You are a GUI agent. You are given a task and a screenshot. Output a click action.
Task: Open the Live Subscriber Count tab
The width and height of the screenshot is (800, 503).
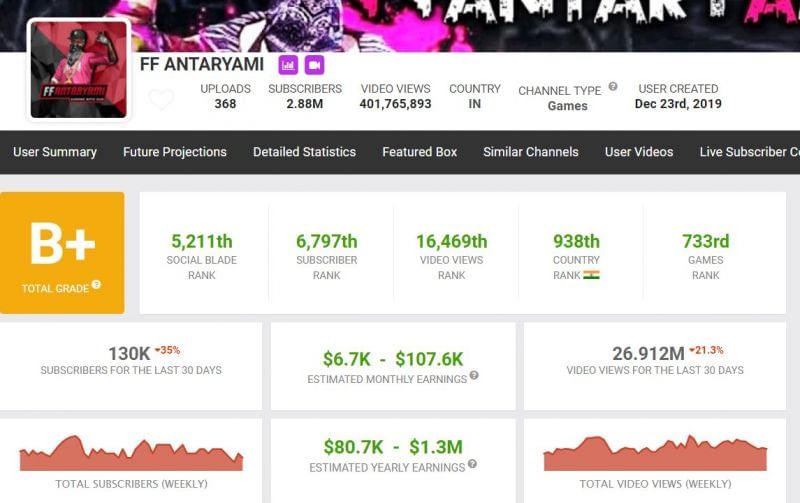[x=749, y=152]
